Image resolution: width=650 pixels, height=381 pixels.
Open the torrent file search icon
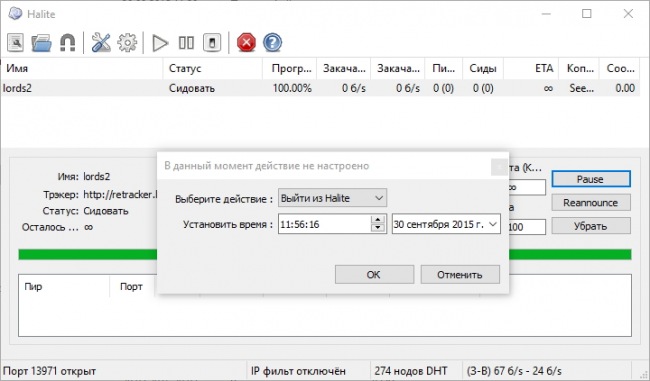coord(15,42)
